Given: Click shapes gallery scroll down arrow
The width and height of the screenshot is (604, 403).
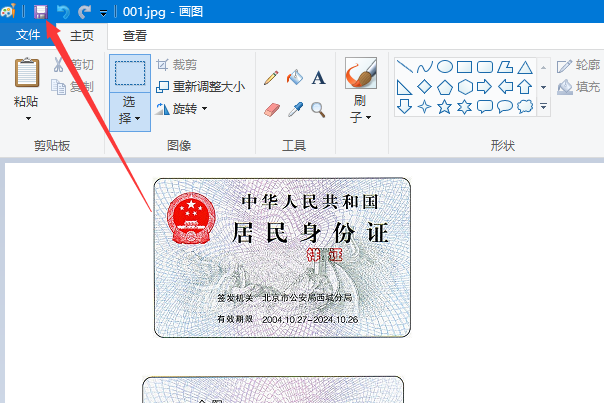Looking at the screenshot, I should pyautogui.click(x=544, y=87).
